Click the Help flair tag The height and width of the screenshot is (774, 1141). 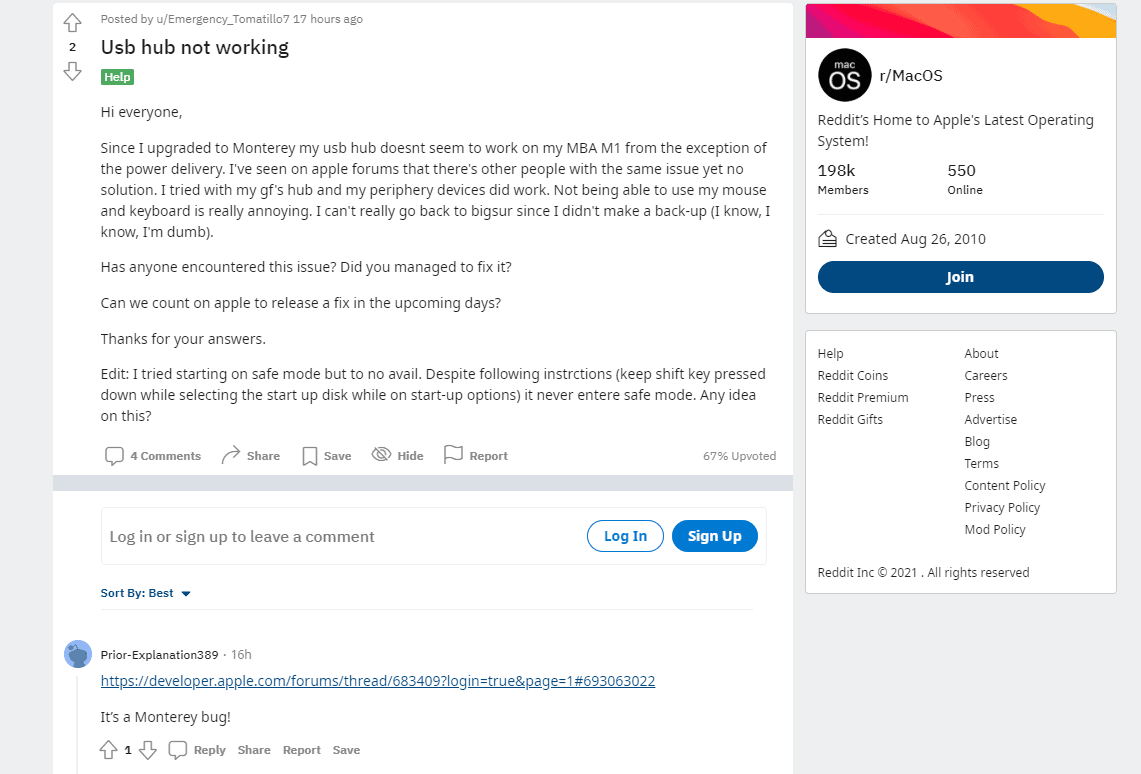tap(117, 77)
